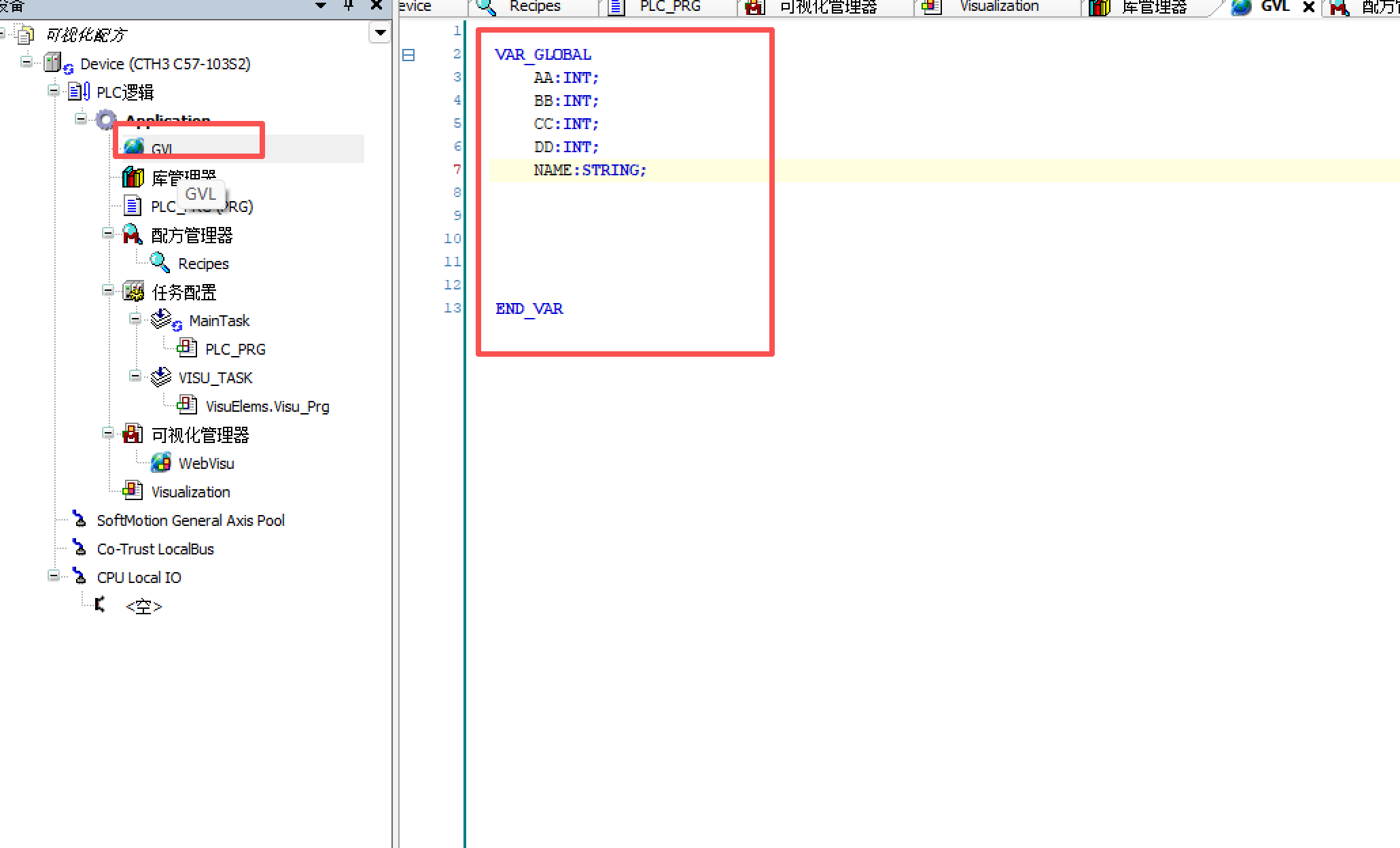This screenshot has height=848, width=1400.
Task: Collapse the Application node
Action: [x=80, y=119]
